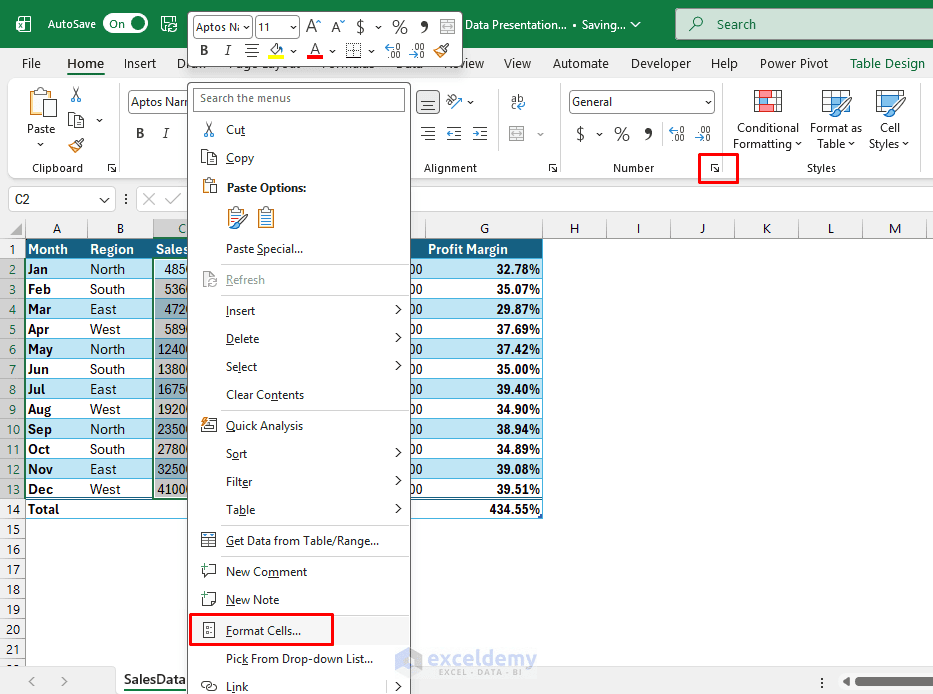This screenshot has width=933, height=694.
Task: Click Merge & Center in mini toolbar
Action: 447,27
